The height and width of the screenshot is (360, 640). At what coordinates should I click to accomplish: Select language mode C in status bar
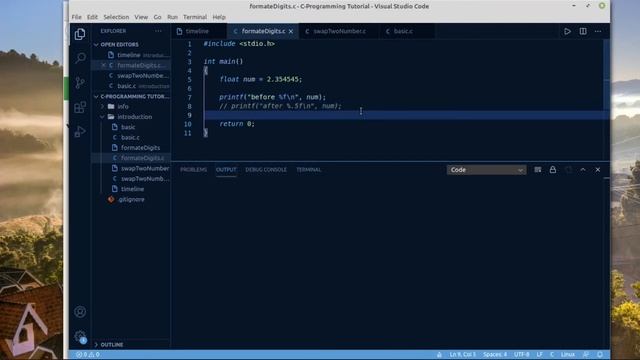tap(552, 355)
